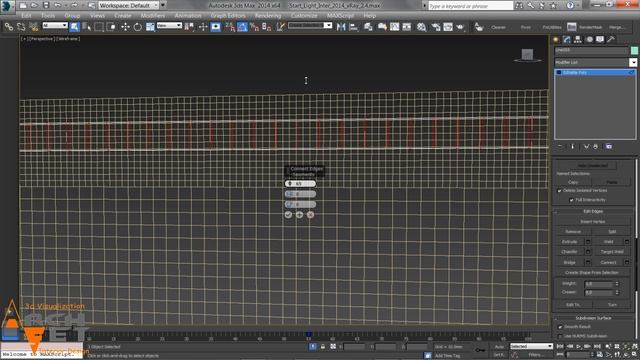Open the named selection sets dropdown
Image resolution: width=640 pixels, height=360 pixels.
pyautogui.click(x=310, y=25)
